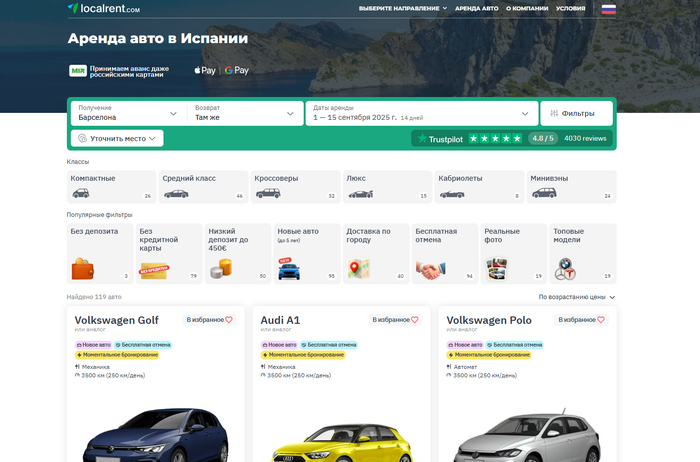Click the photos icon in Реальные фото
The width and height of the screenshot is (700, 462).
(x=497, y=269)
